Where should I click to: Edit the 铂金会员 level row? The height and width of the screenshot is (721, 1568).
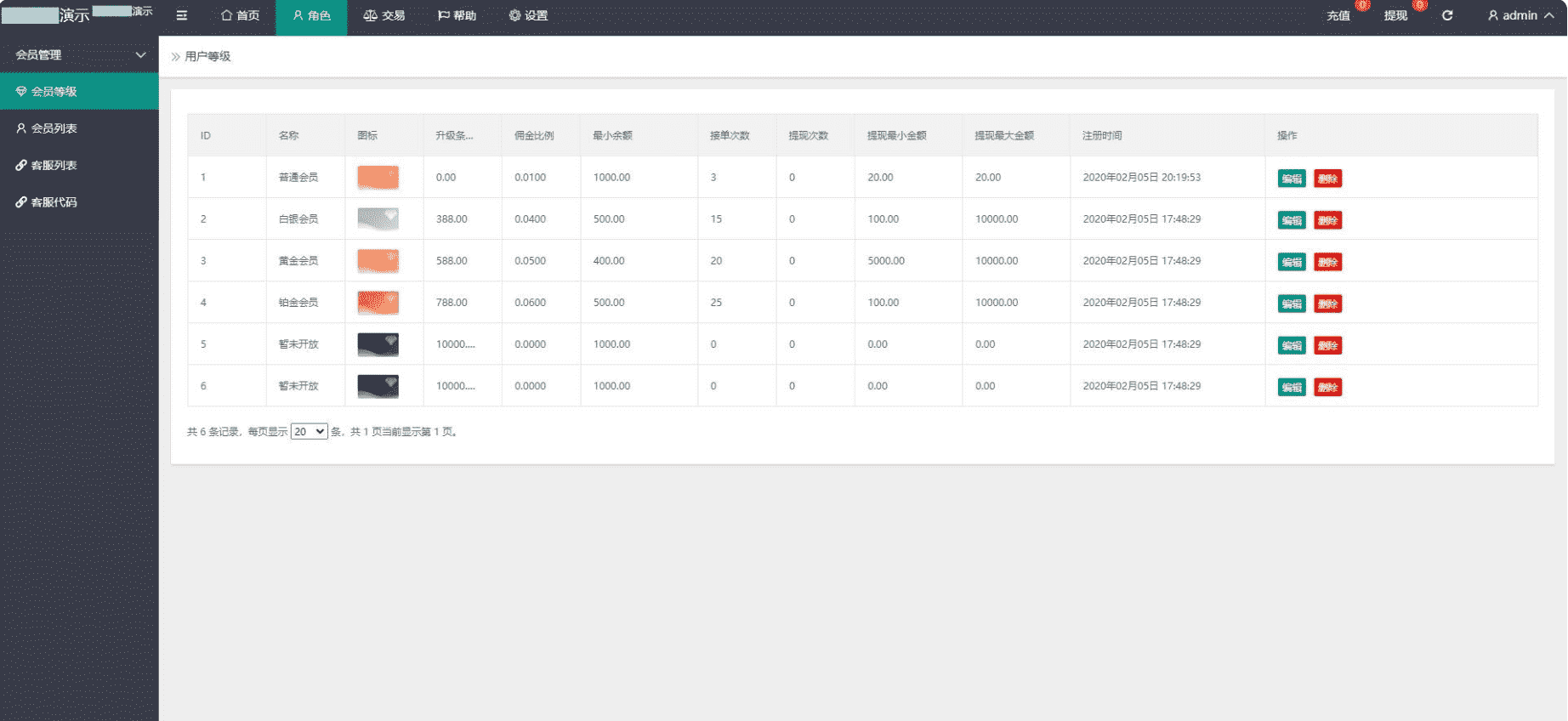(1292, 304)
